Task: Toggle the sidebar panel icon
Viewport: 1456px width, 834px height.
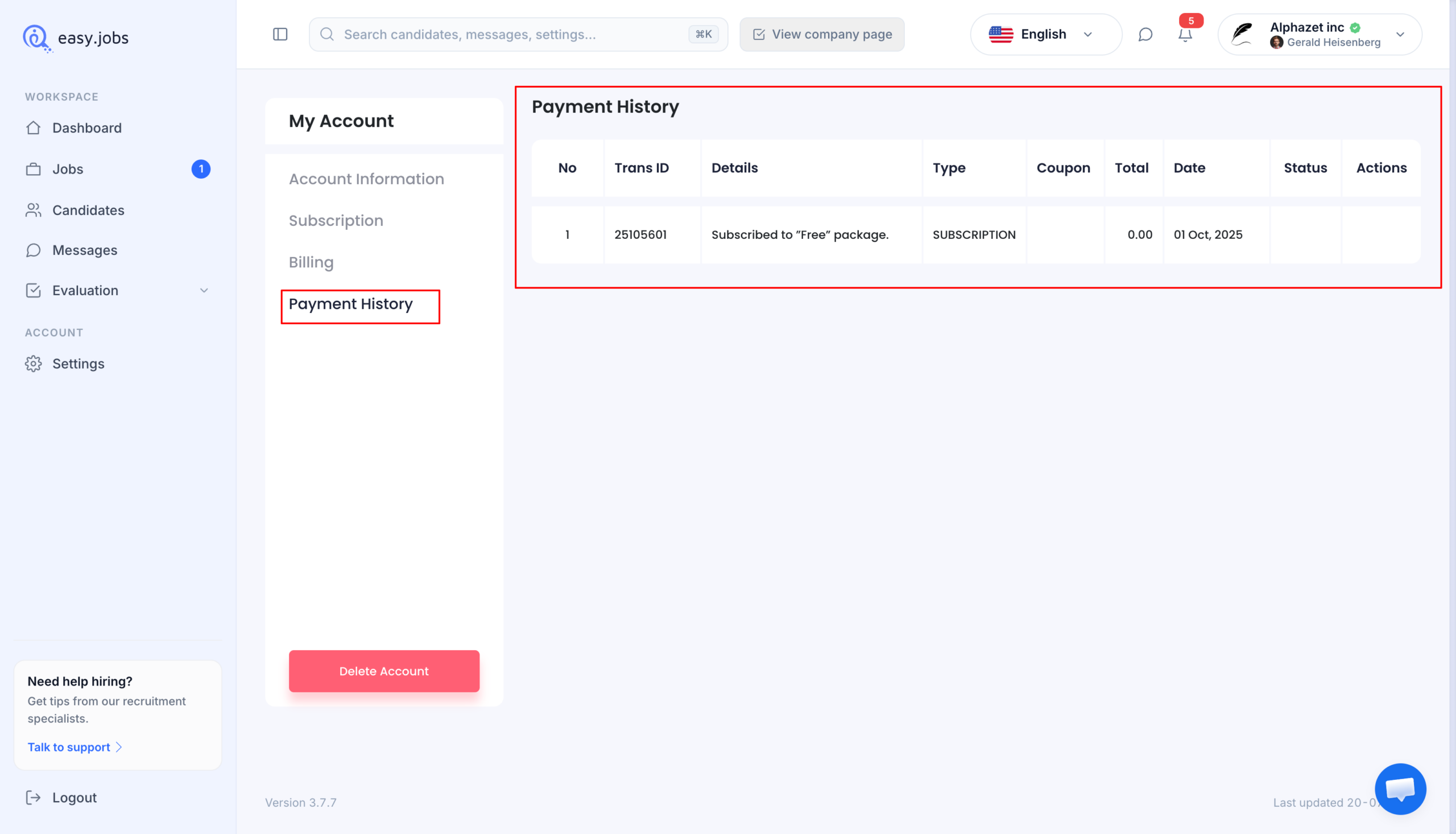Action: pos(280,34)
